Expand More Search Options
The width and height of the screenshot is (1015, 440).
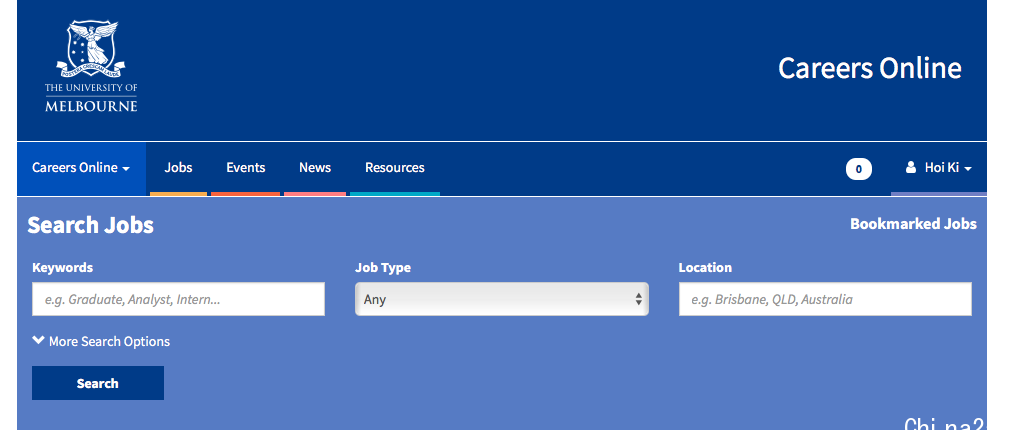pos(101,341)
